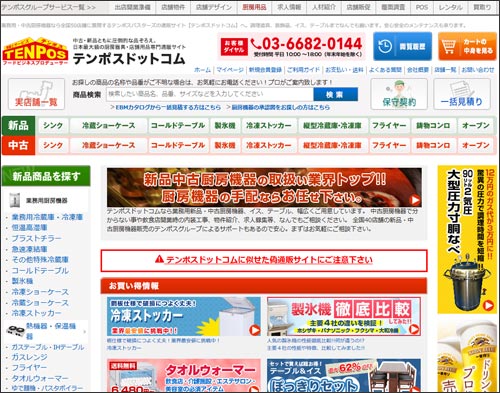Click fake shopping site warning link
500x393 pixels.
264,260
